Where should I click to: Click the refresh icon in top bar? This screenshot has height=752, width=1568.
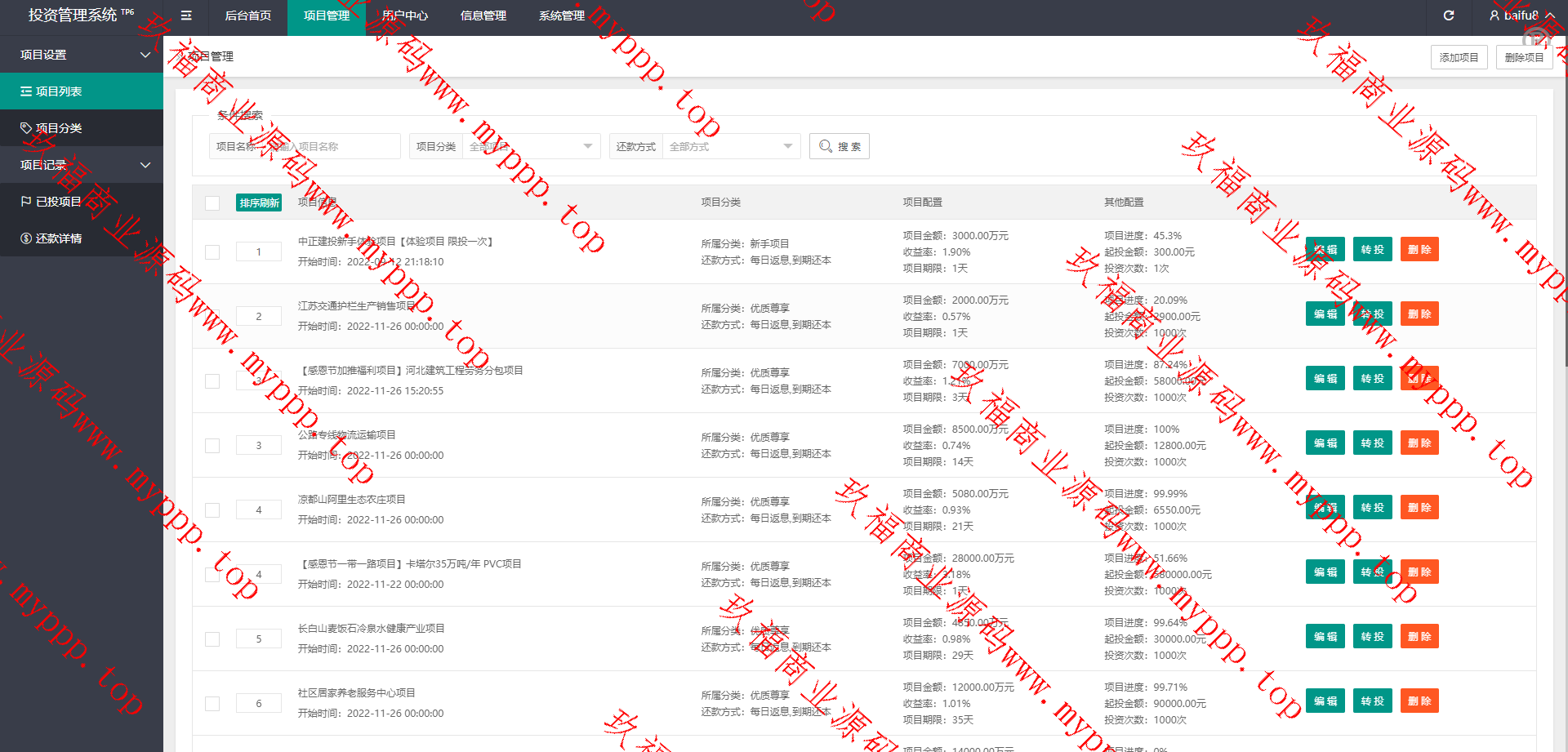(1449, 16)
